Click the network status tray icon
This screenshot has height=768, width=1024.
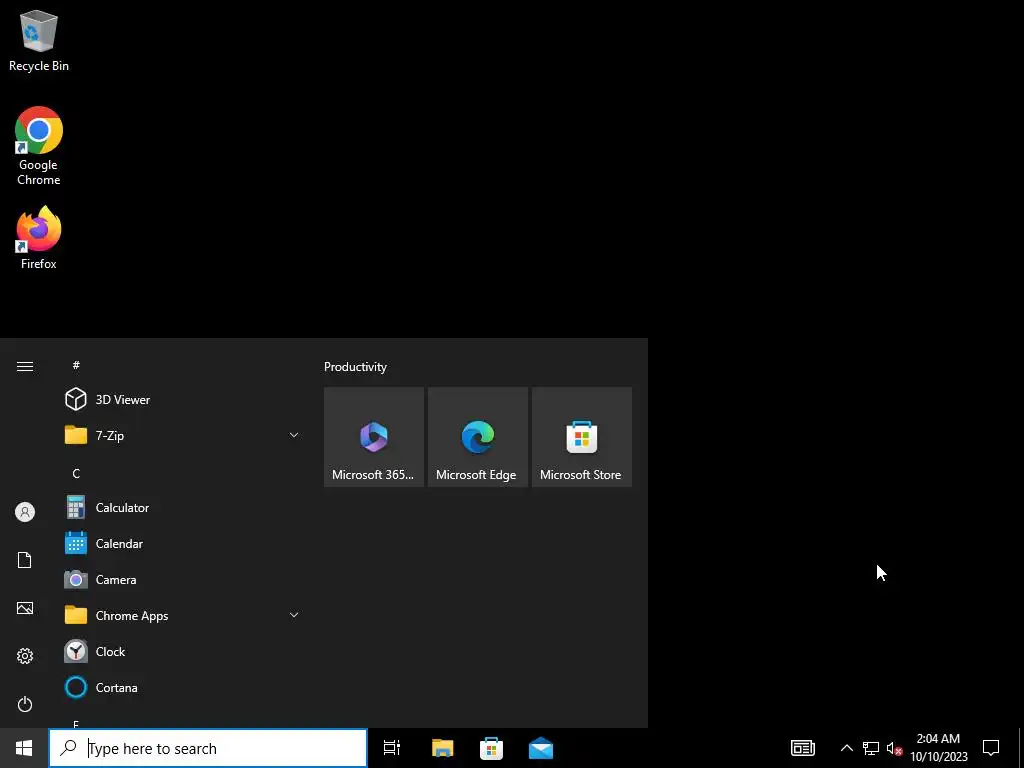click(x=871, y=748)
